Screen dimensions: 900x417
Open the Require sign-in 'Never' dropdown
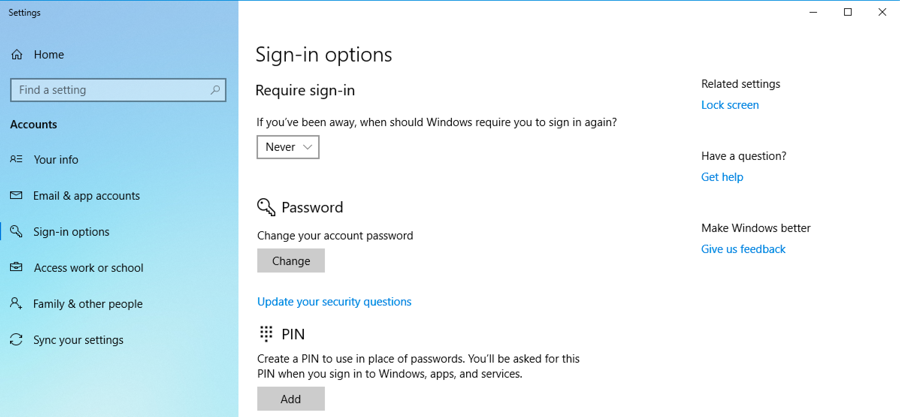tap(288, 147)
